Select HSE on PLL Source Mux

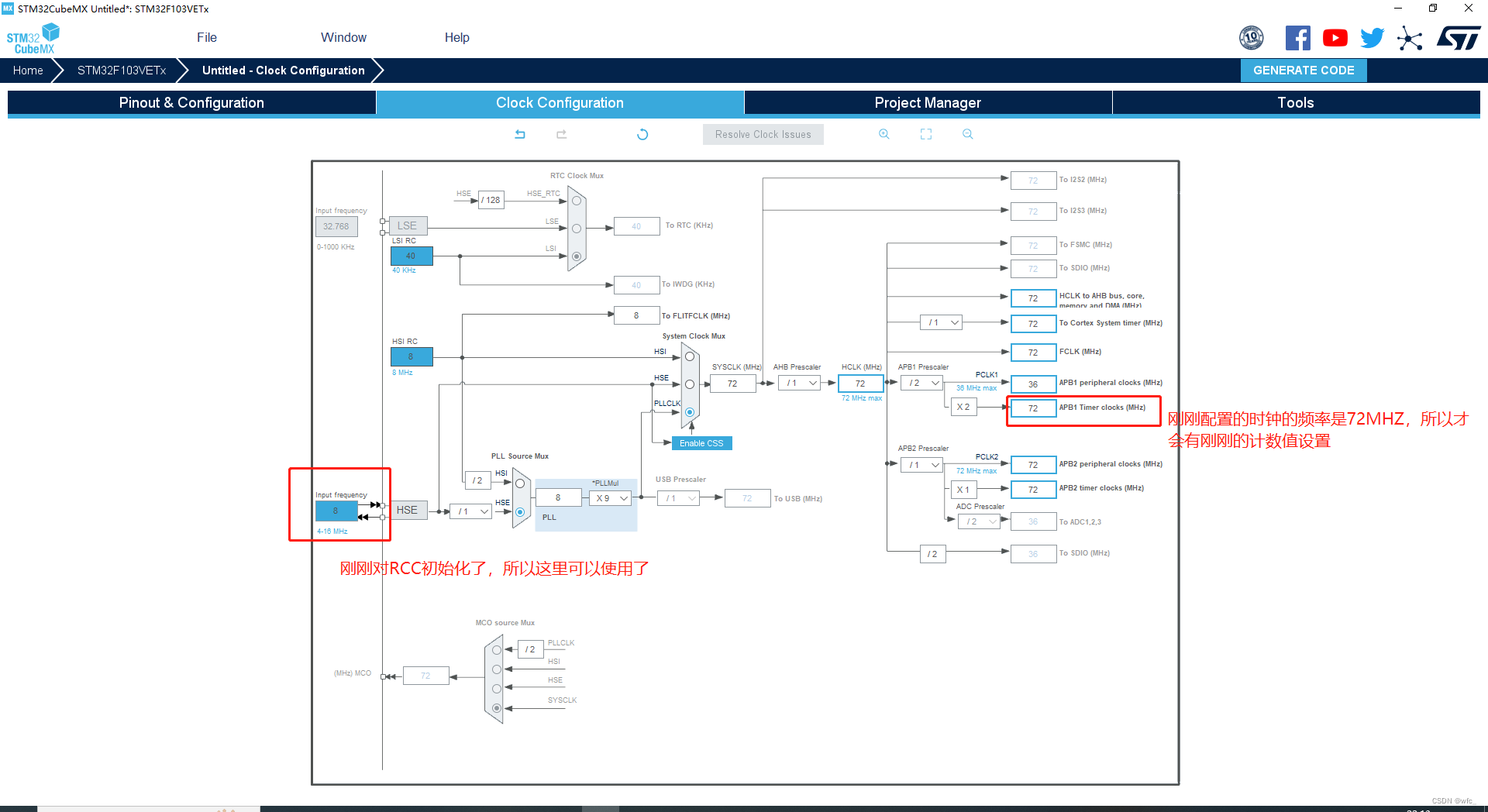(x=520, y=512)
